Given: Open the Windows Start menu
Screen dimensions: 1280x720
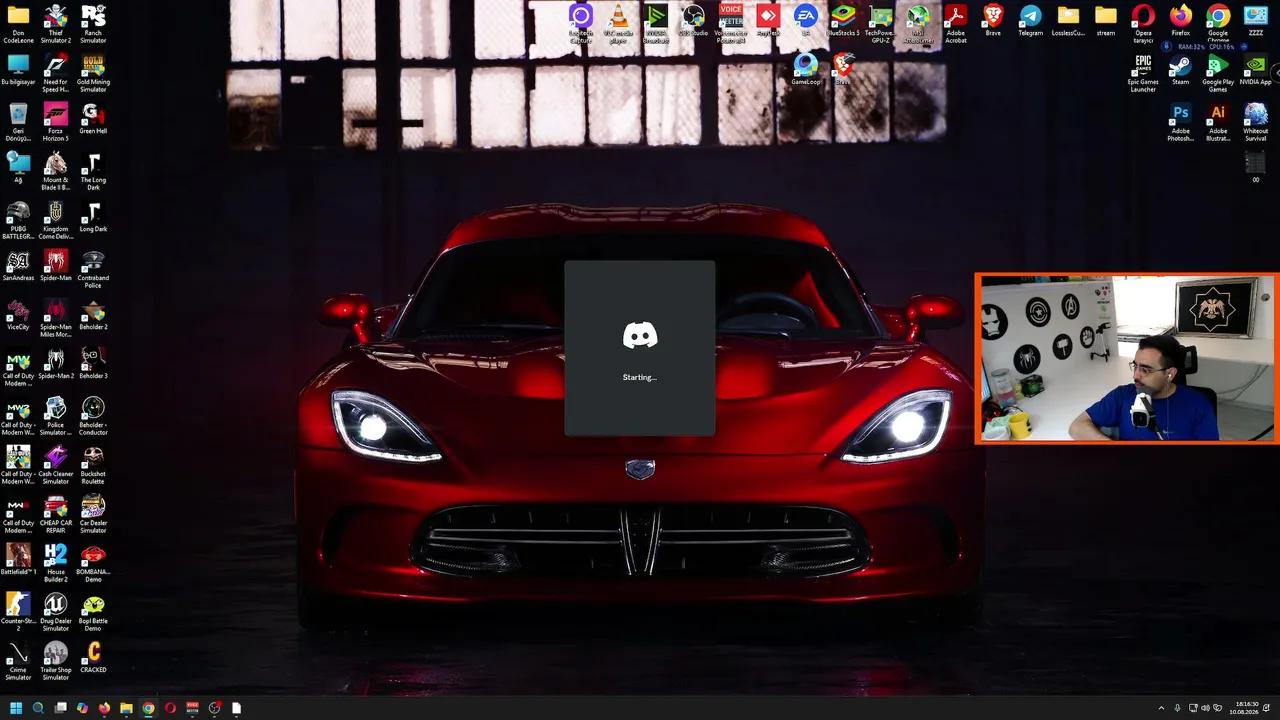Looking at the screenshot, I should pos(16,708).
